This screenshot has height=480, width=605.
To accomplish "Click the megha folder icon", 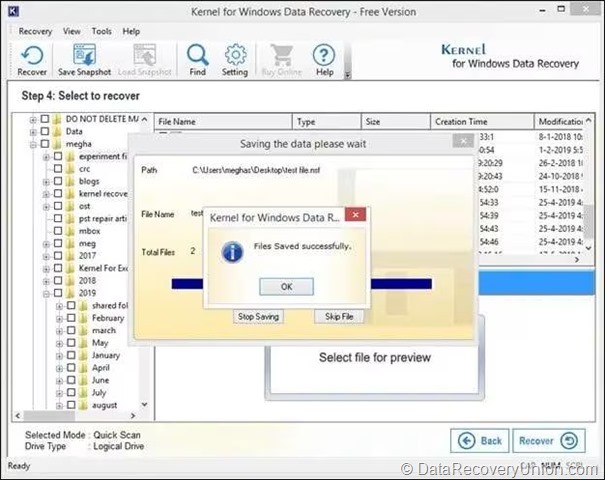I will (x=57, y=144).
